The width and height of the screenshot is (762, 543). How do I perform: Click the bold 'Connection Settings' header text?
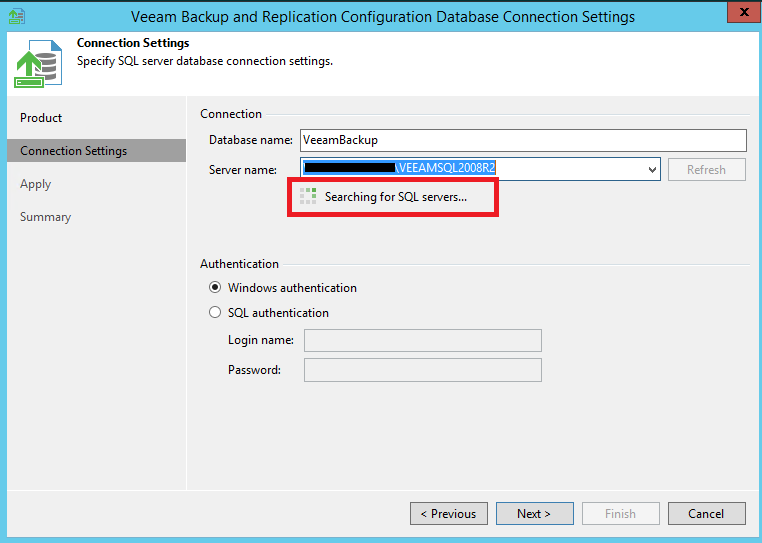[133, 43]
